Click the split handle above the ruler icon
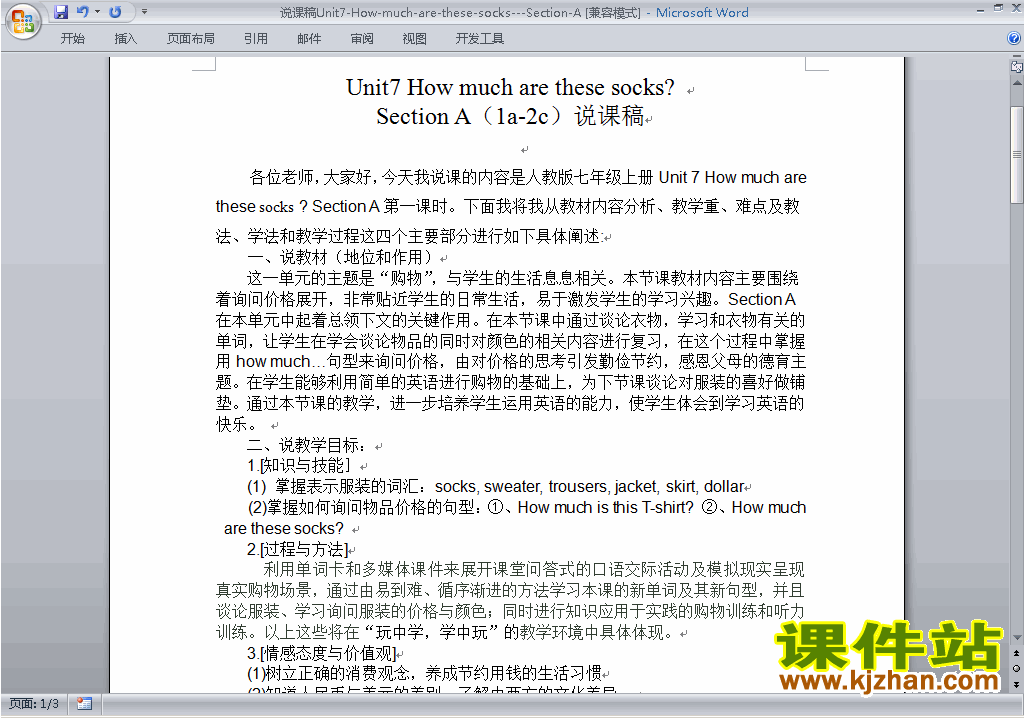The width and height of the screenshot is (1024, 718). point(1016,57)
